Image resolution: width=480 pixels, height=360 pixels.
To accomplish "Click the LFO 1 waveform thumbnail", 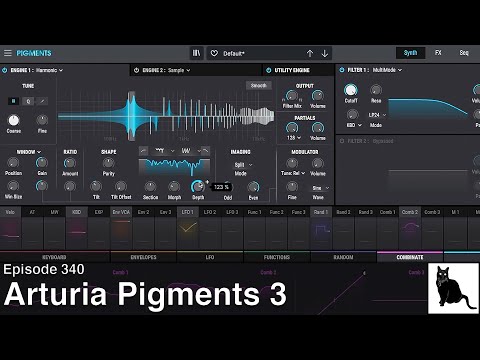I will [187, 228].
